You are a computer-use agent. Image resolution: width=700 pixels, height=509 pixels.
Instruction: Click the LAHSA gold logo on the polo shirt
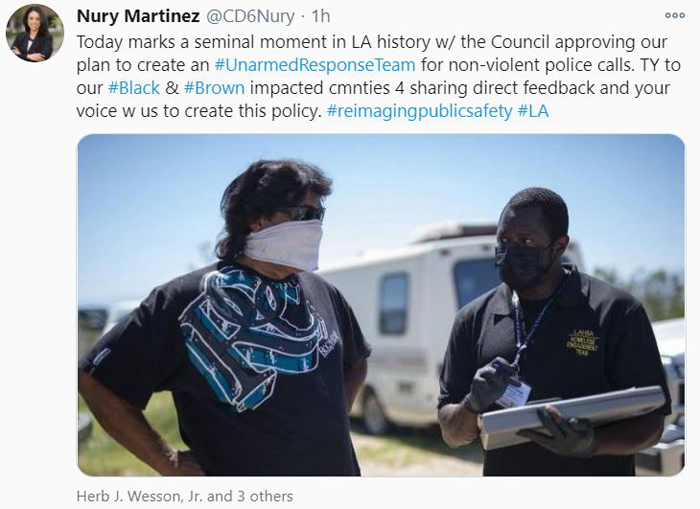click(x=582, y=342)
